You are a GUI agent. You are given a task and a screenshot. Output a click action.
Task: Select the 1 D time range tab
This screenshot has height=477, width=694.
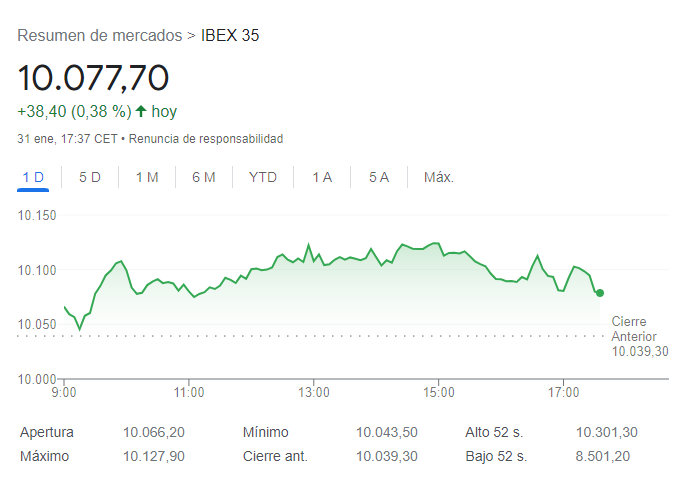33,177
